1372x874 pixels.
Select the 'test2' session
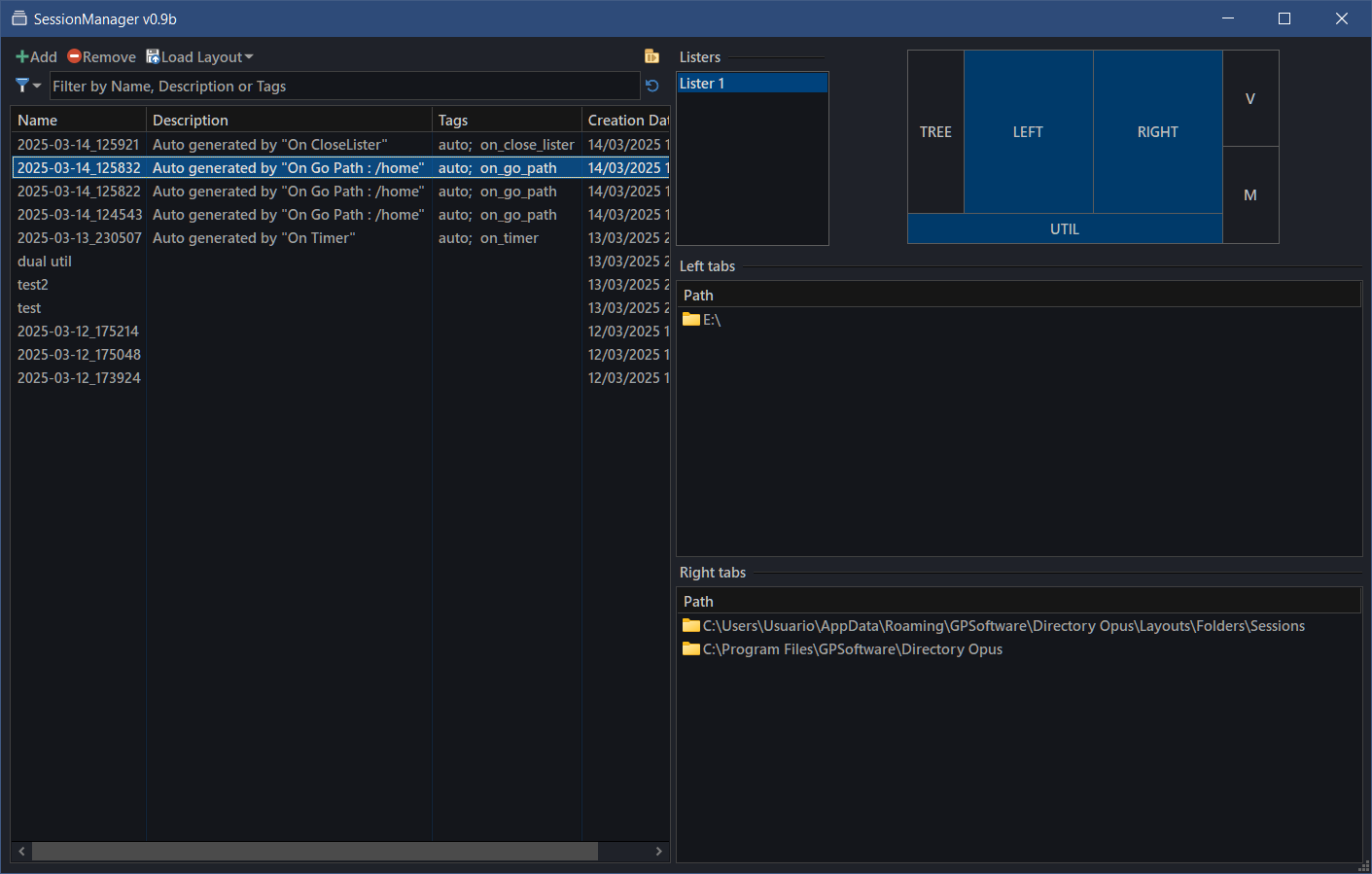(x=340, y=285)
